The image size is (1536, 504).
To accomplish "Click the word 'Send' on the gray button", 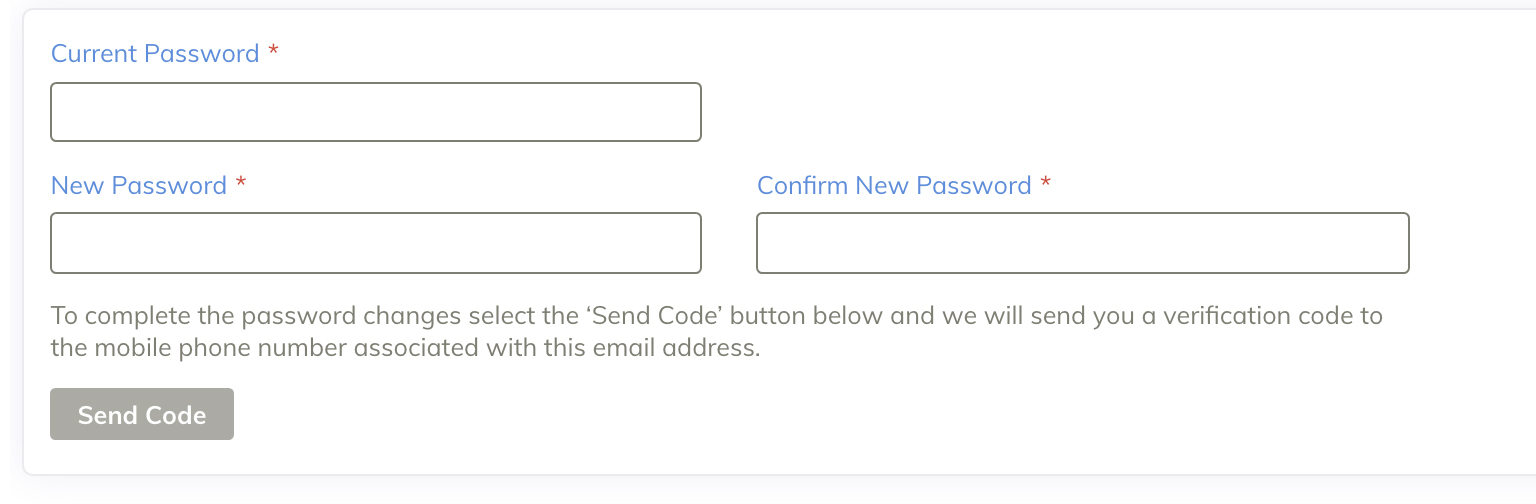I will [106, 415].
